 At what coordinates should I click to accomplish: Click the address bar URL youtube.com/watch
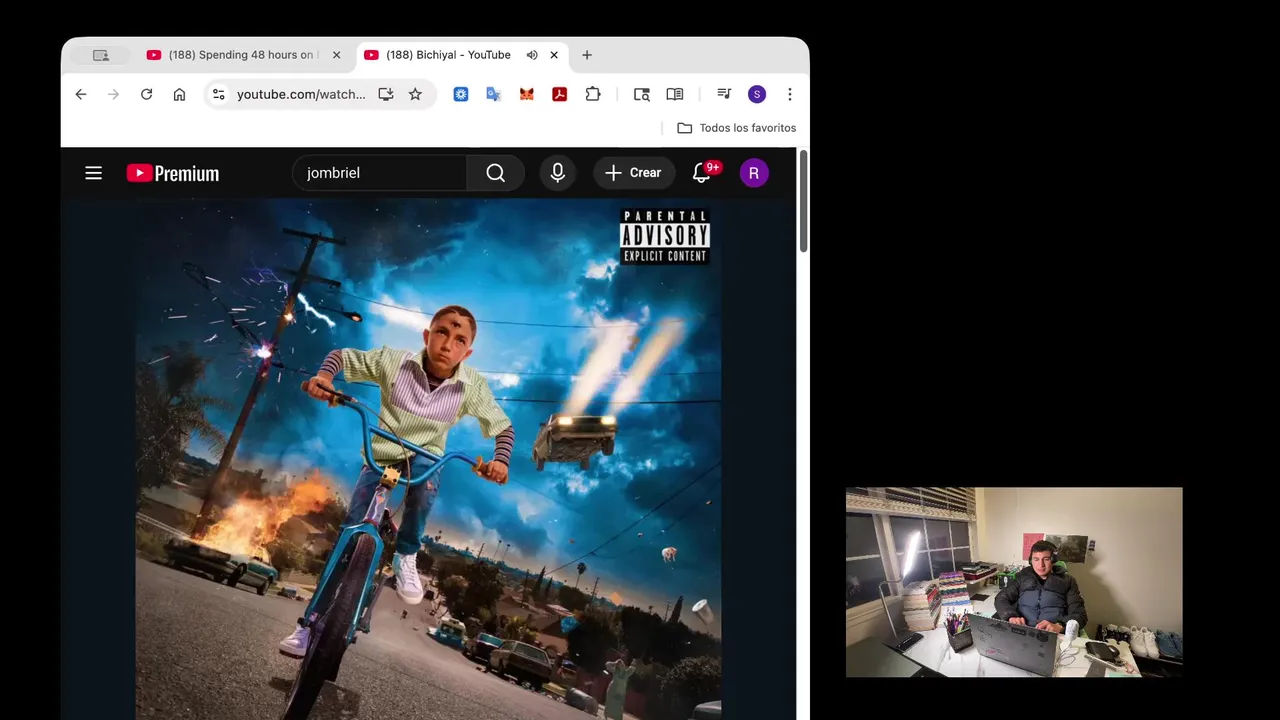click(x=301, y=94)
